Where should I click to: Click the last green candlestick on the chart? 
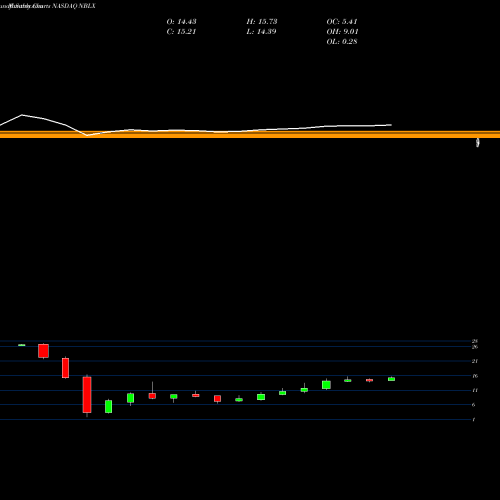coord(391,379)
